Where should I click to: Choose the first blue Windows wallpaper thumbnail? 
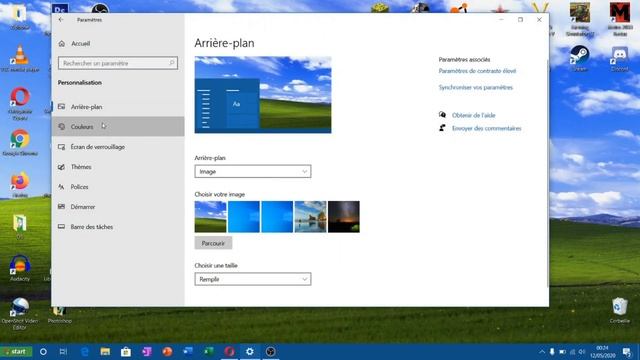(x=244, y=217)
